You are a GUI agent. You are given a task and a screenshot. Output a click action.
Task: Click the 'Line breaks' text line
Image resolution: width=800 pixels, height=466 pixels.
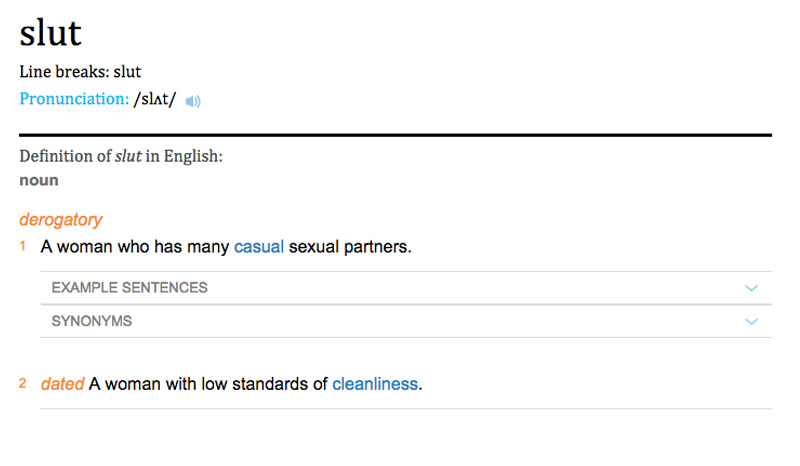click(x=80, y=72)
